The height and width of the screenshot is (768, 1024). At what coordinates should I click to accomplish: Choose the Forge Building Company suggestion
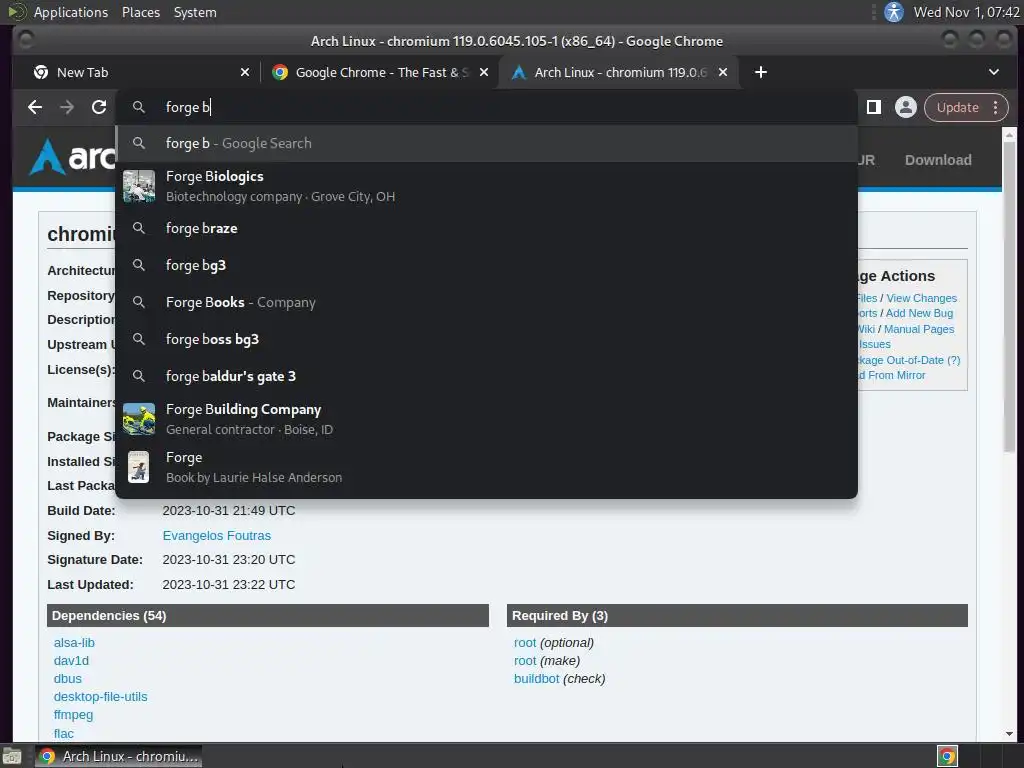(x=486, y=419)
